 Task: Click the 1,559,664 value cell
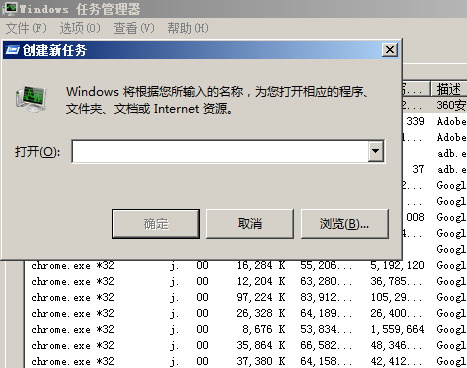pos(397,329)
